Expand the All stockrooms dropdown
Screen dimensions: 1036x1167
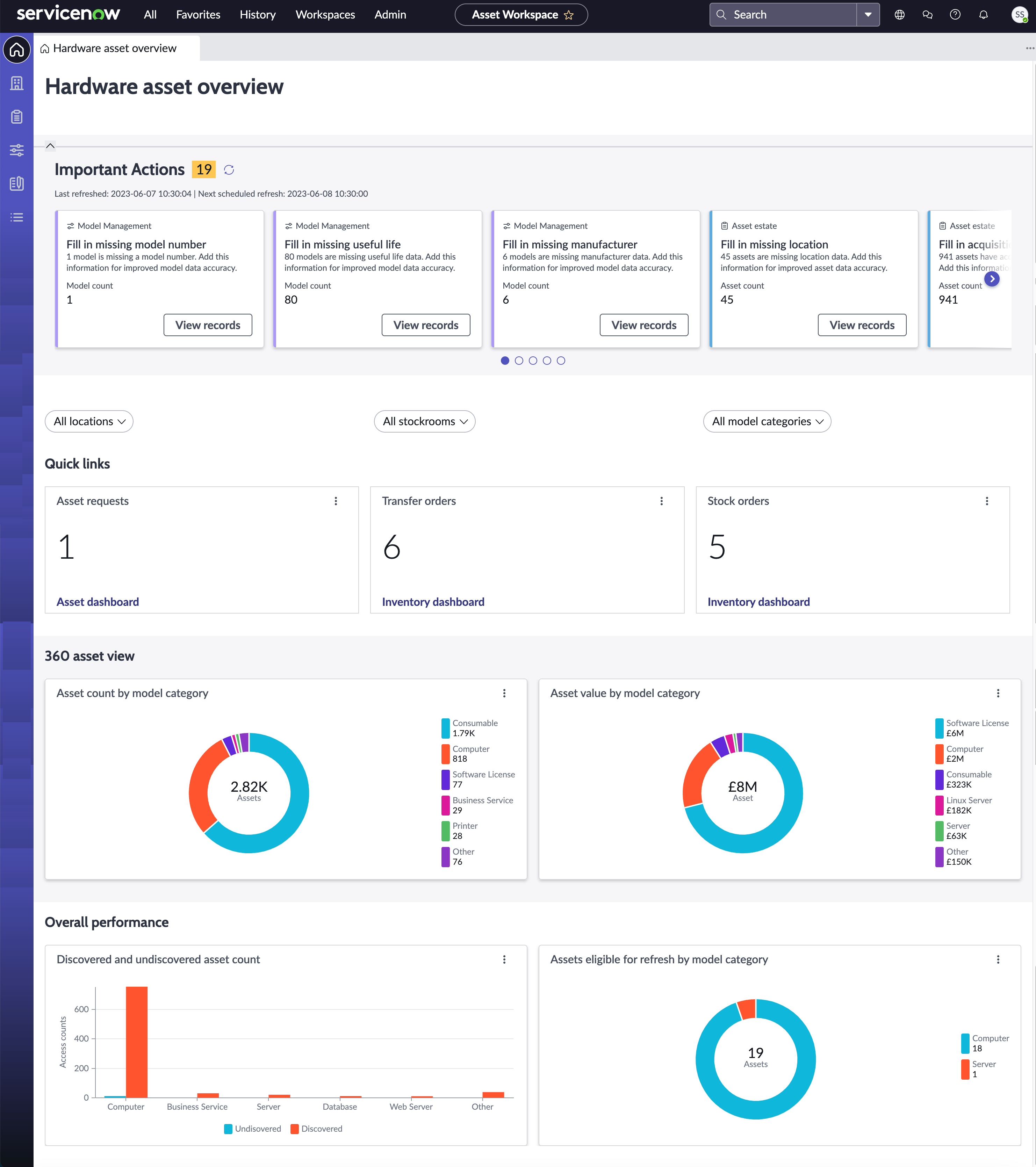[x=424, y=421]
